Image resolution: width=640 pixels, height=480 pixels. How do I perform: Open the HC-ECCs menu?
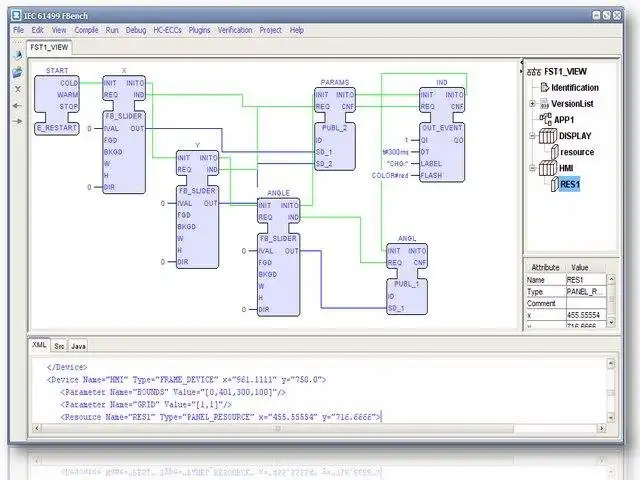point(167,30)
